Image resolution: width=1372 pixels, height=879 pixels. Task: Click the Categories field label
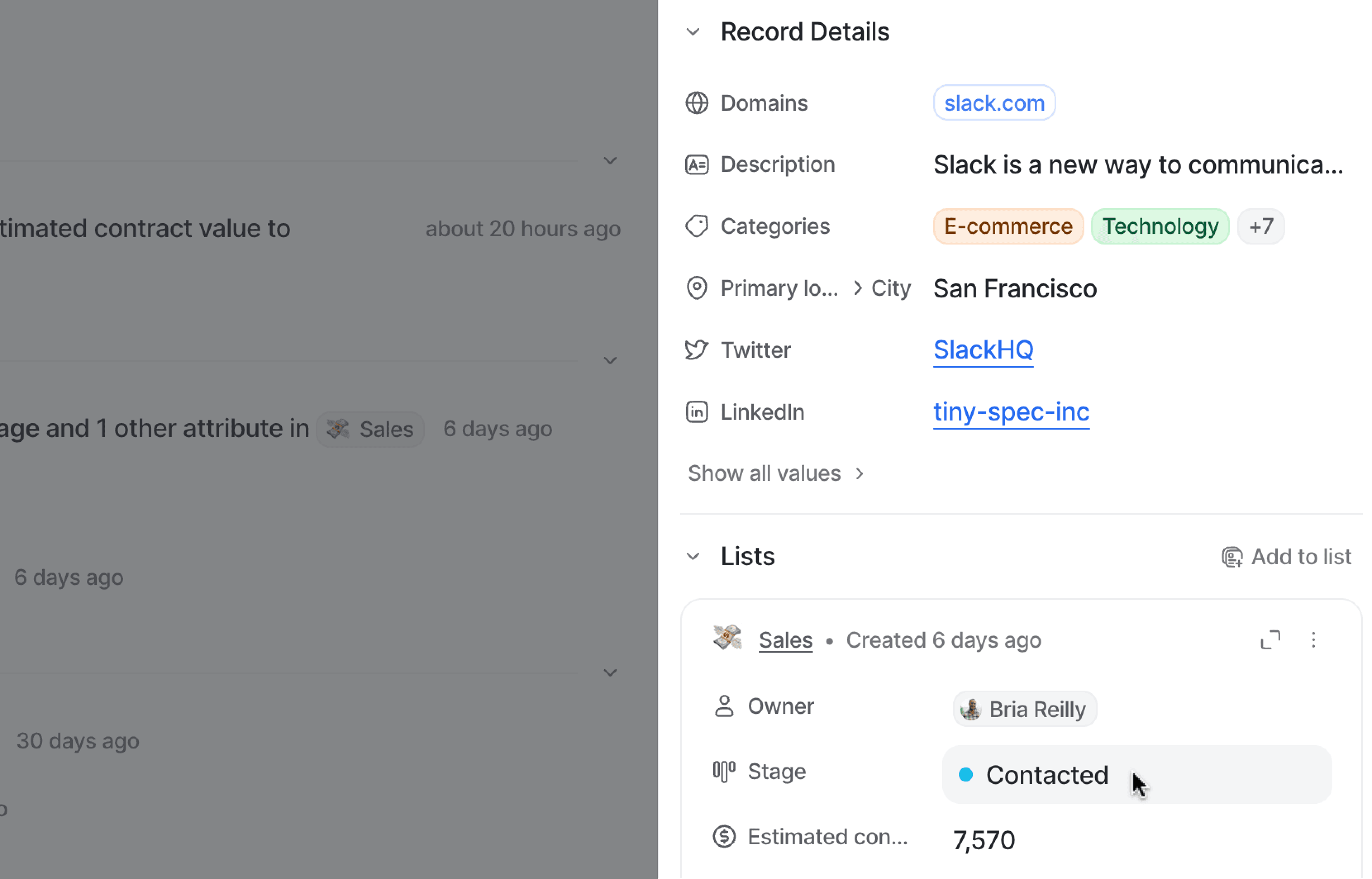click(x=775, y=227)
